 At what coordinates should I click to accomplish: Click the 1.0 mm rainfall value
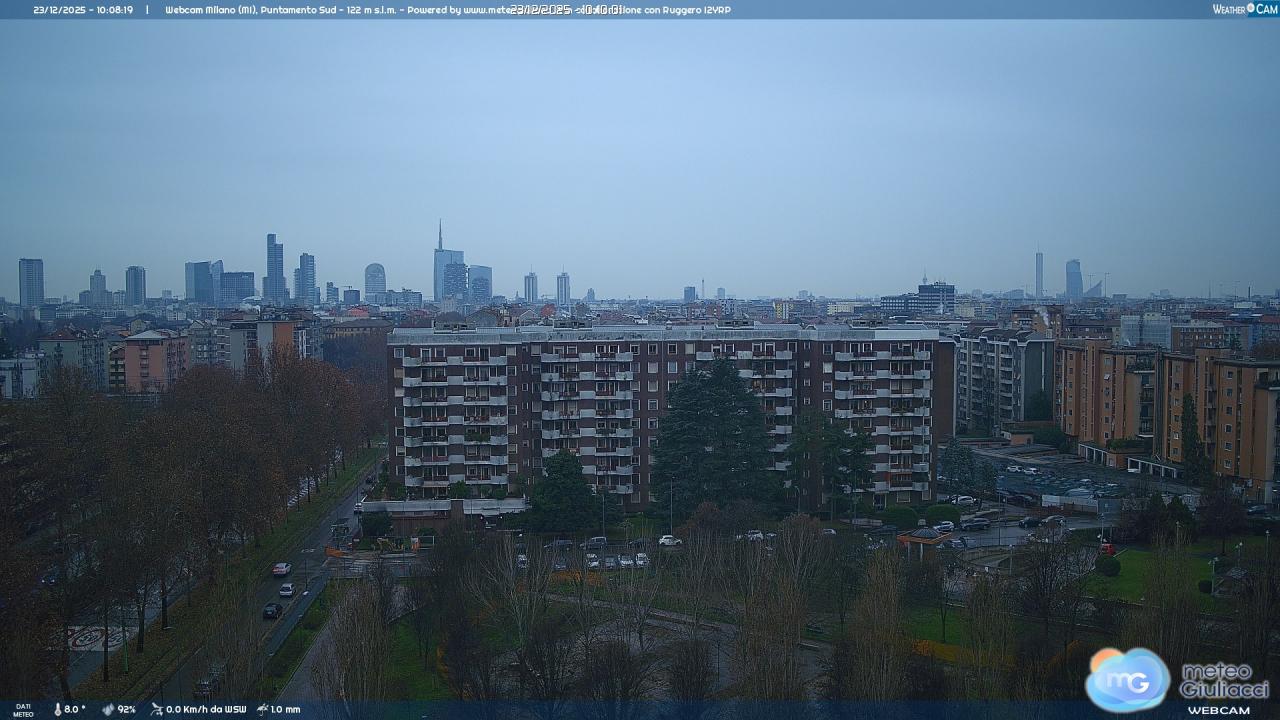(285, 709)
